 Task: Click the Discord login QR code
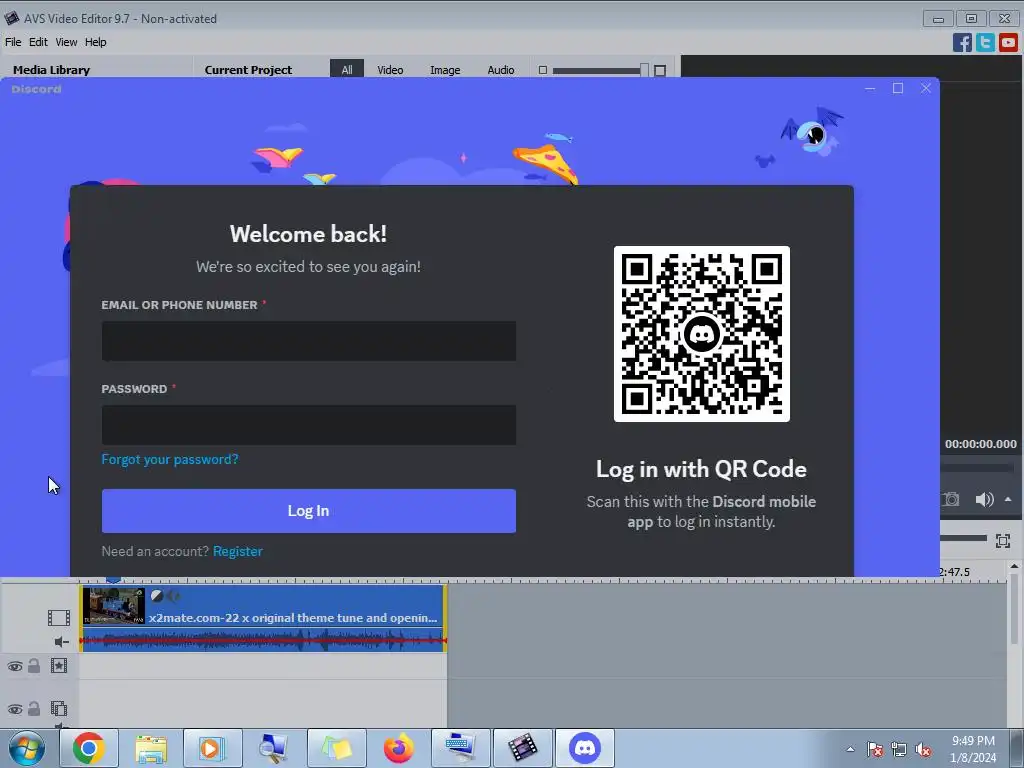point(701,334)
